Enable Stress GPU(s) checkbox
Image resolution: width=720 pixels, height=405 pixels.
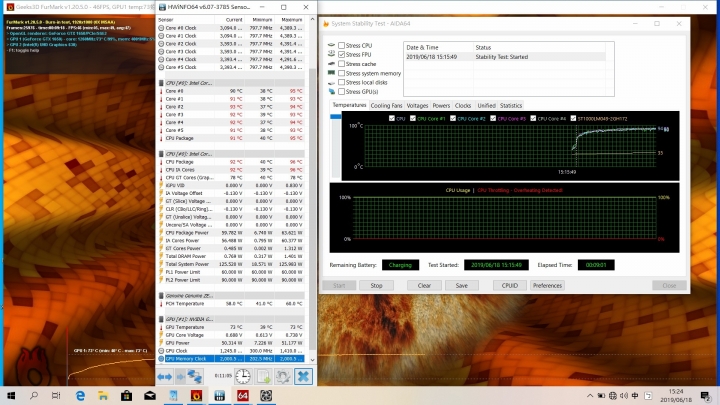point(342,91)
